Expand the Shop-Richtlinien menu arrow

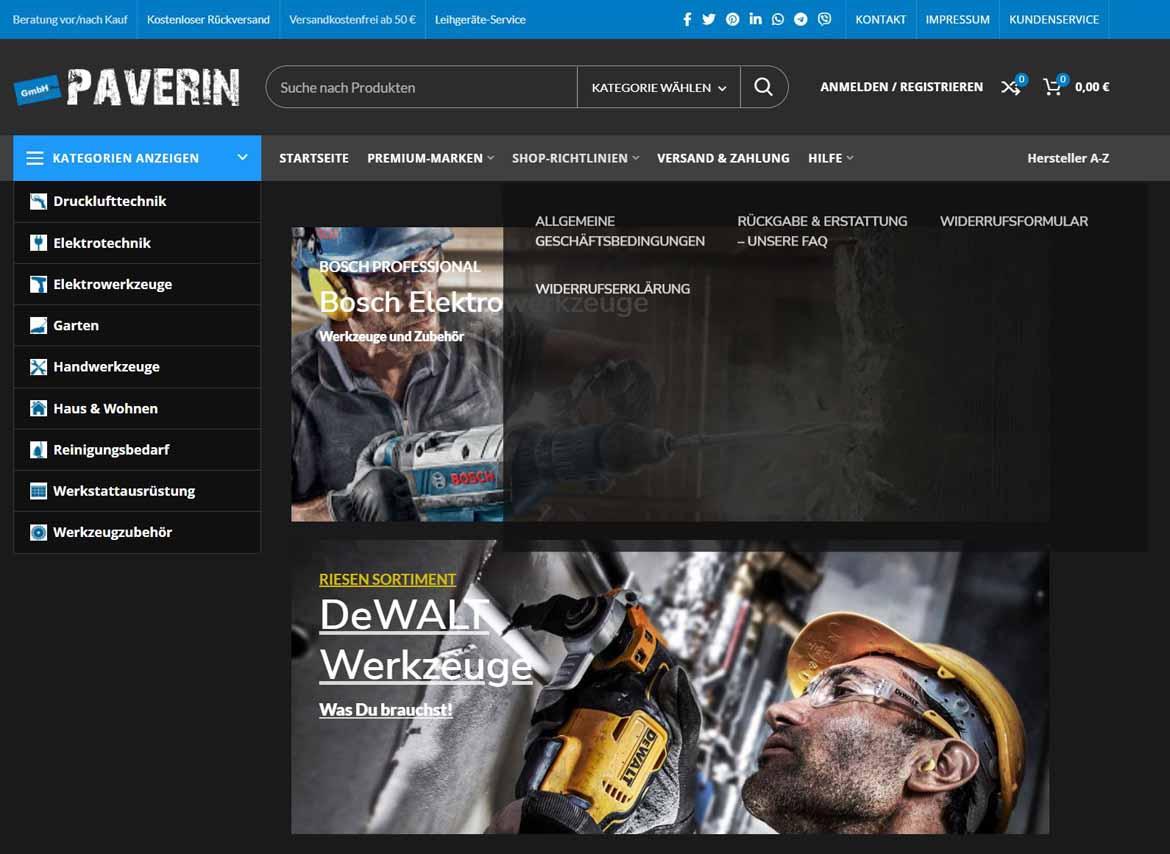[x=636, y=158]
